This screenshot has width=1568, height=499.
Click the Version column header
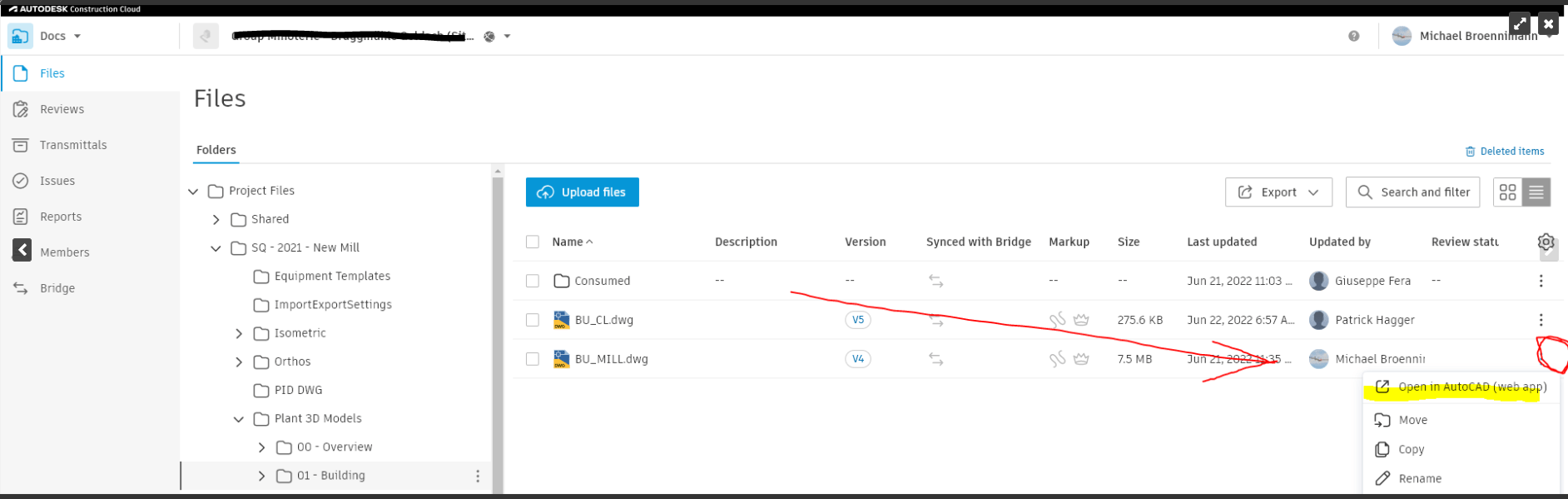click(866, 242)
